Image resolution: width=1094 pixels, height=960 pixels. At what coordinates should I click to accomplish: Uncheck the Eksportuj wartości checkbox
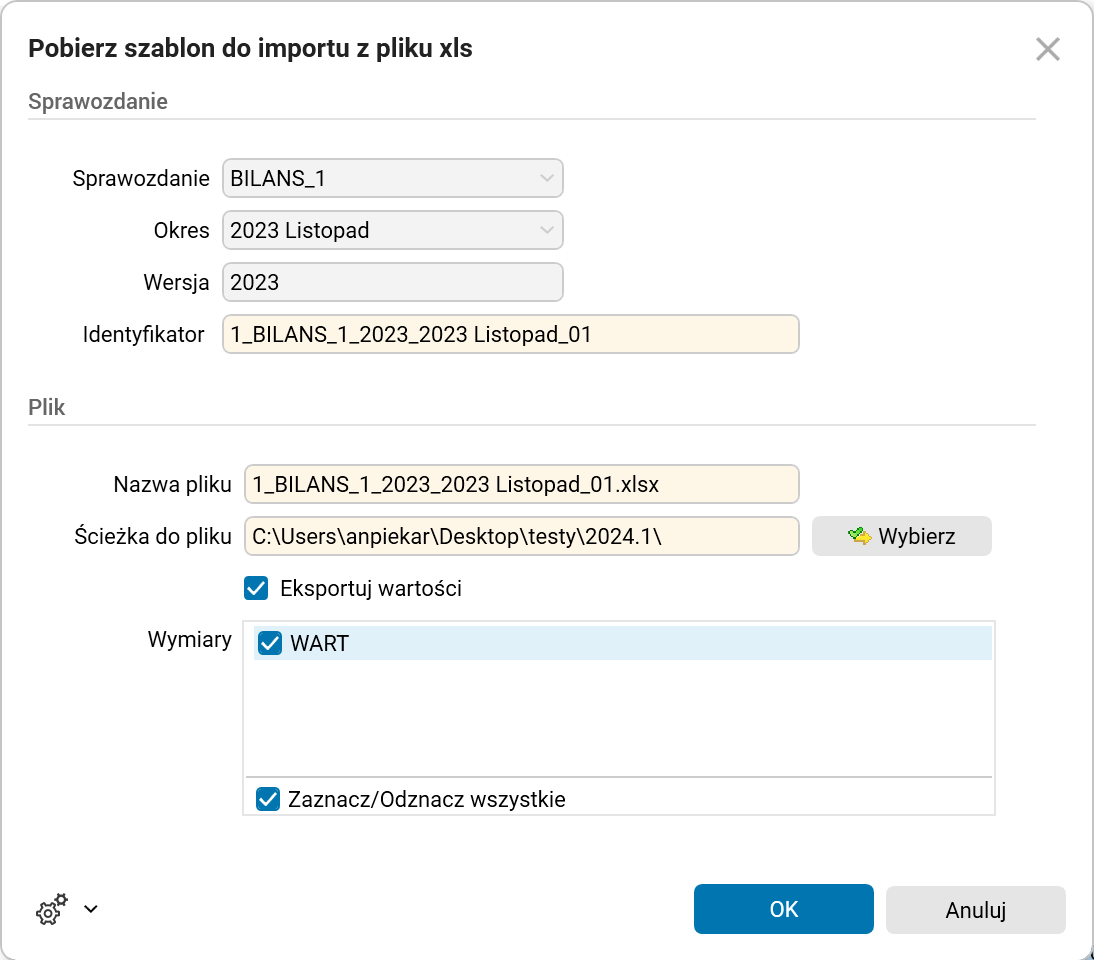257,588
